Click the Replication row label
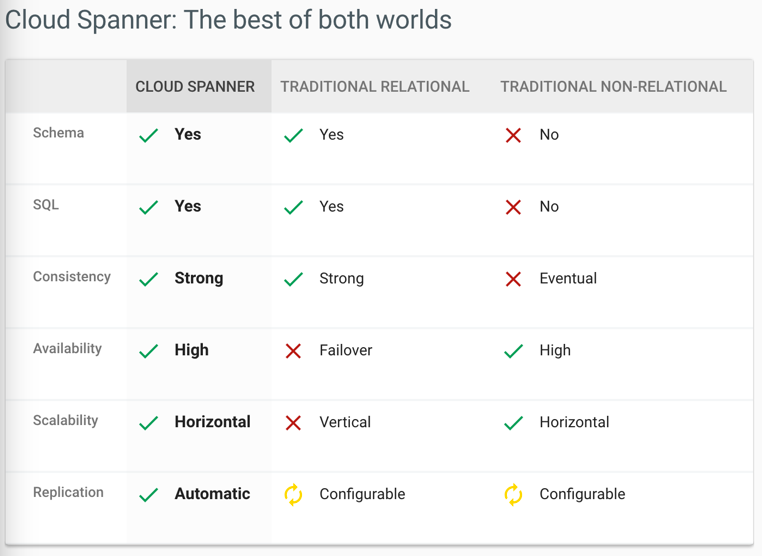 pos(68,493)
